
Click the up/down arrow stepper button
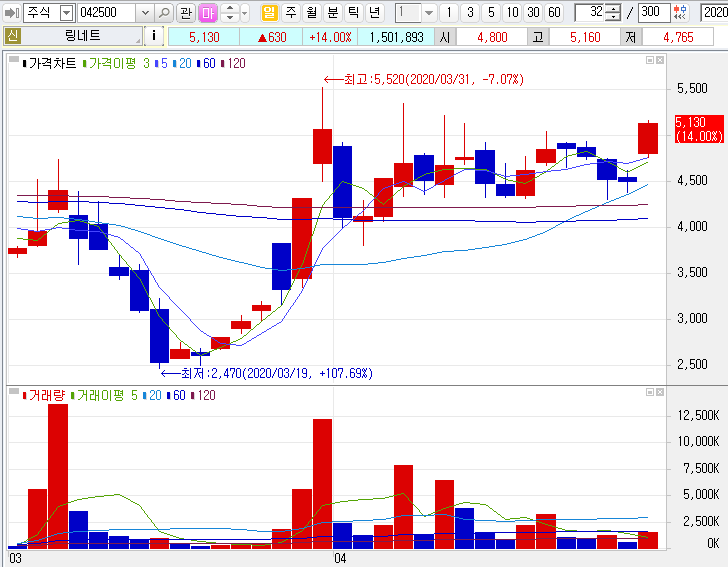pyautogui.click(x=229, y=13)
